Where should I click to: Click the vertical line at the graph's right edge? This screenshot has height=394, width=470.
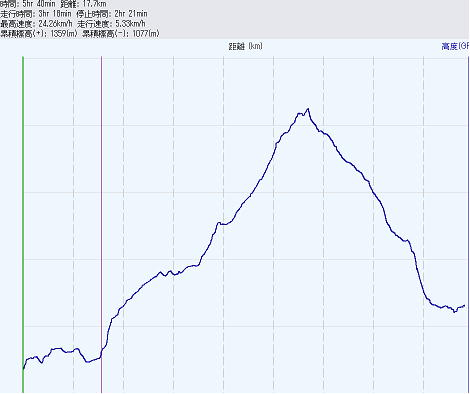click(468, 224)
